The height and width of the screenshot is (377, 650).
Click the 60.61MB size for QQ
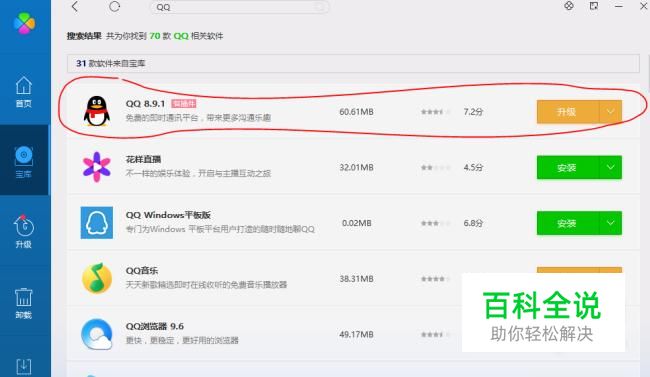pyautogui.click(x=357, y=112)
